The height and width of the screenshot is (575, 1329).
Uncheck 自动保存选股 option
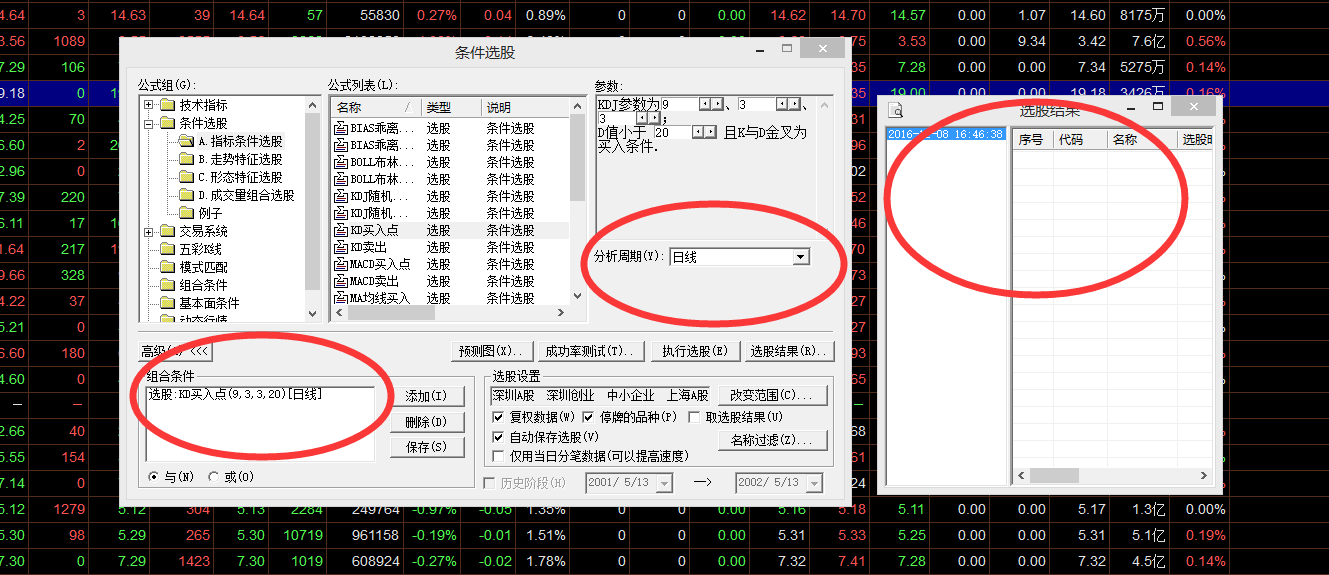(x=499, y=437)
